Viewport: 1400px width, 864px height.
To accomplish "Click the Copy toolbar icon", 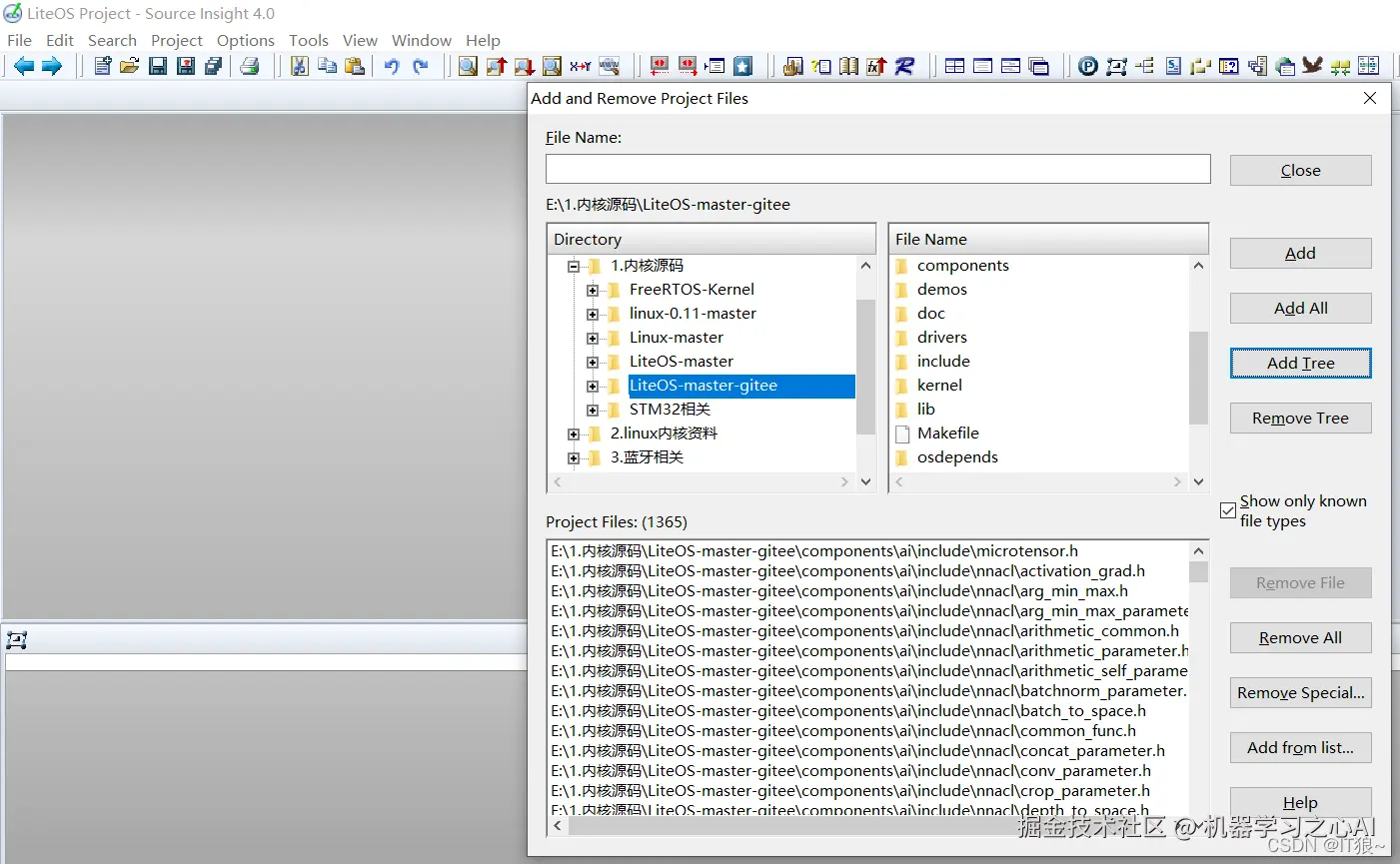I will click(327, 66).
